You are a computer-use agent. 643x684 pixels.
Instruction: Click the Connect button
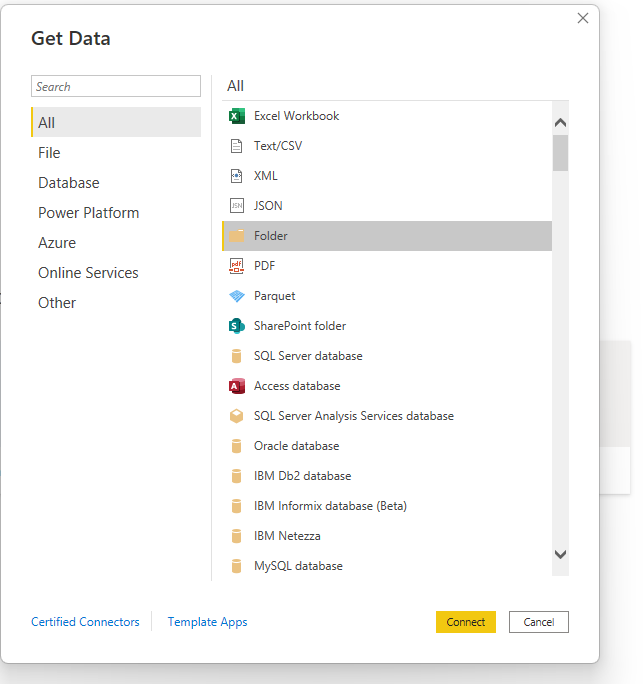466,622
